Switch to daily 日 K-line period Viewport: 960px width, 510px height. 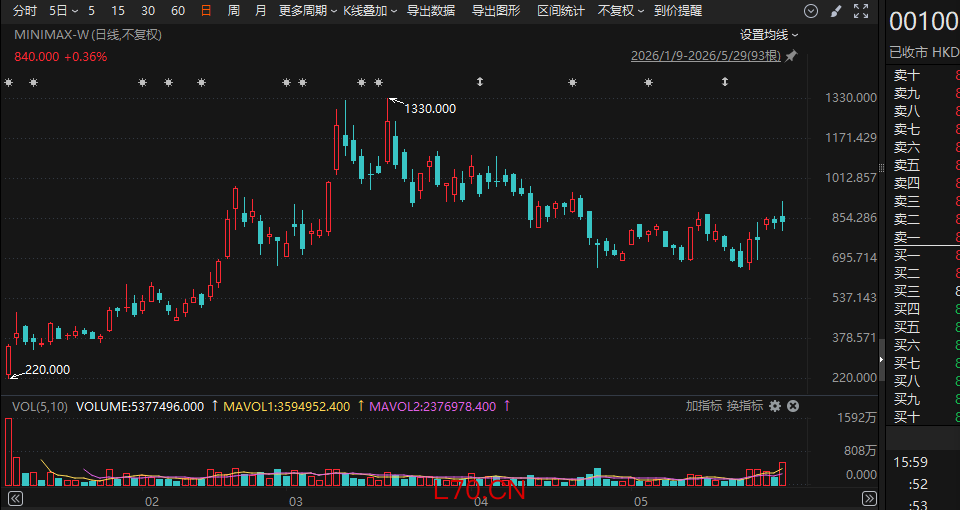coord(206,11)
